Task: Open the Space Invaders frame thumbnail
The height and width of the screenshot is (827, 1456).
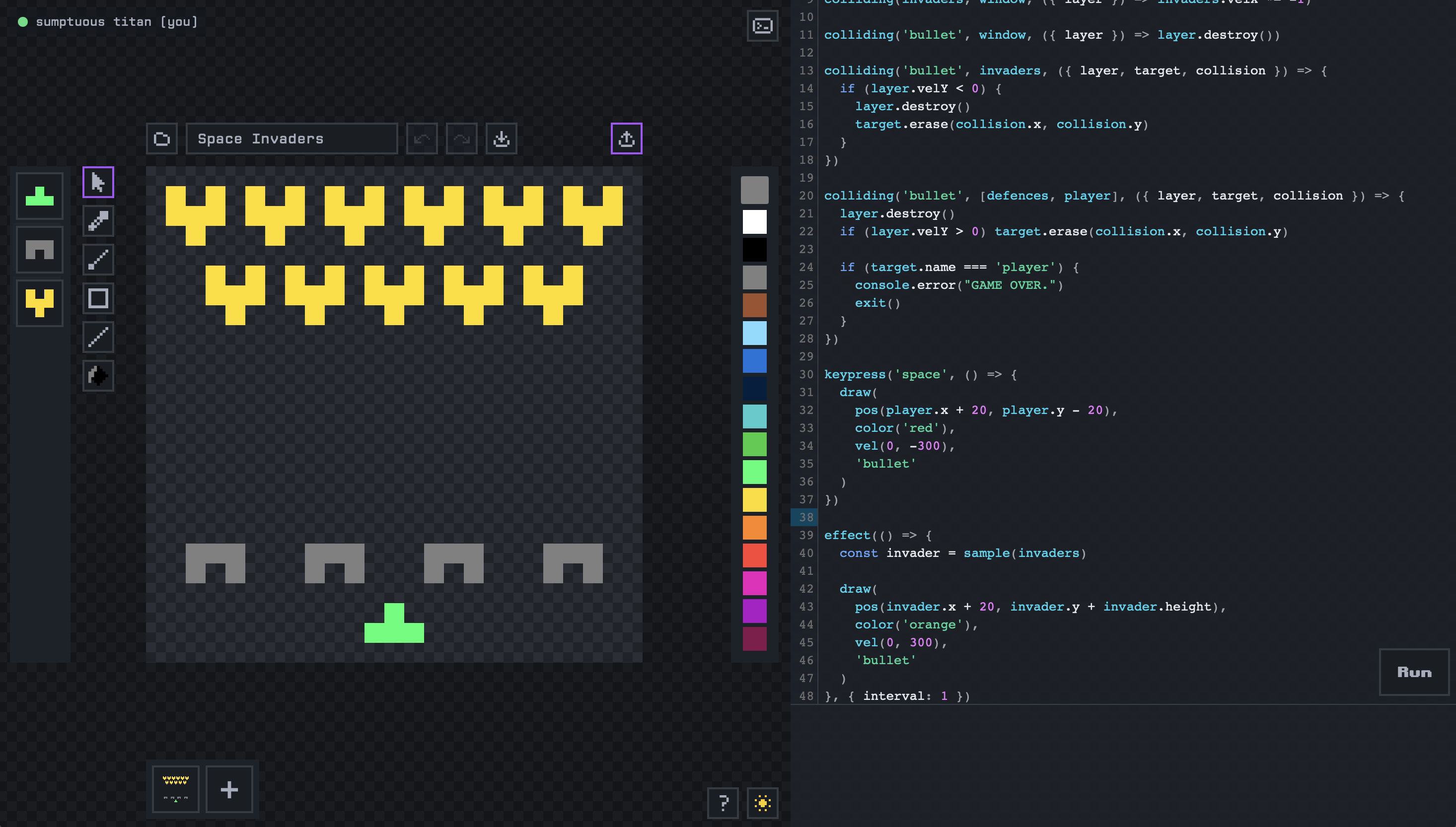Action: [x=175, y=789]
